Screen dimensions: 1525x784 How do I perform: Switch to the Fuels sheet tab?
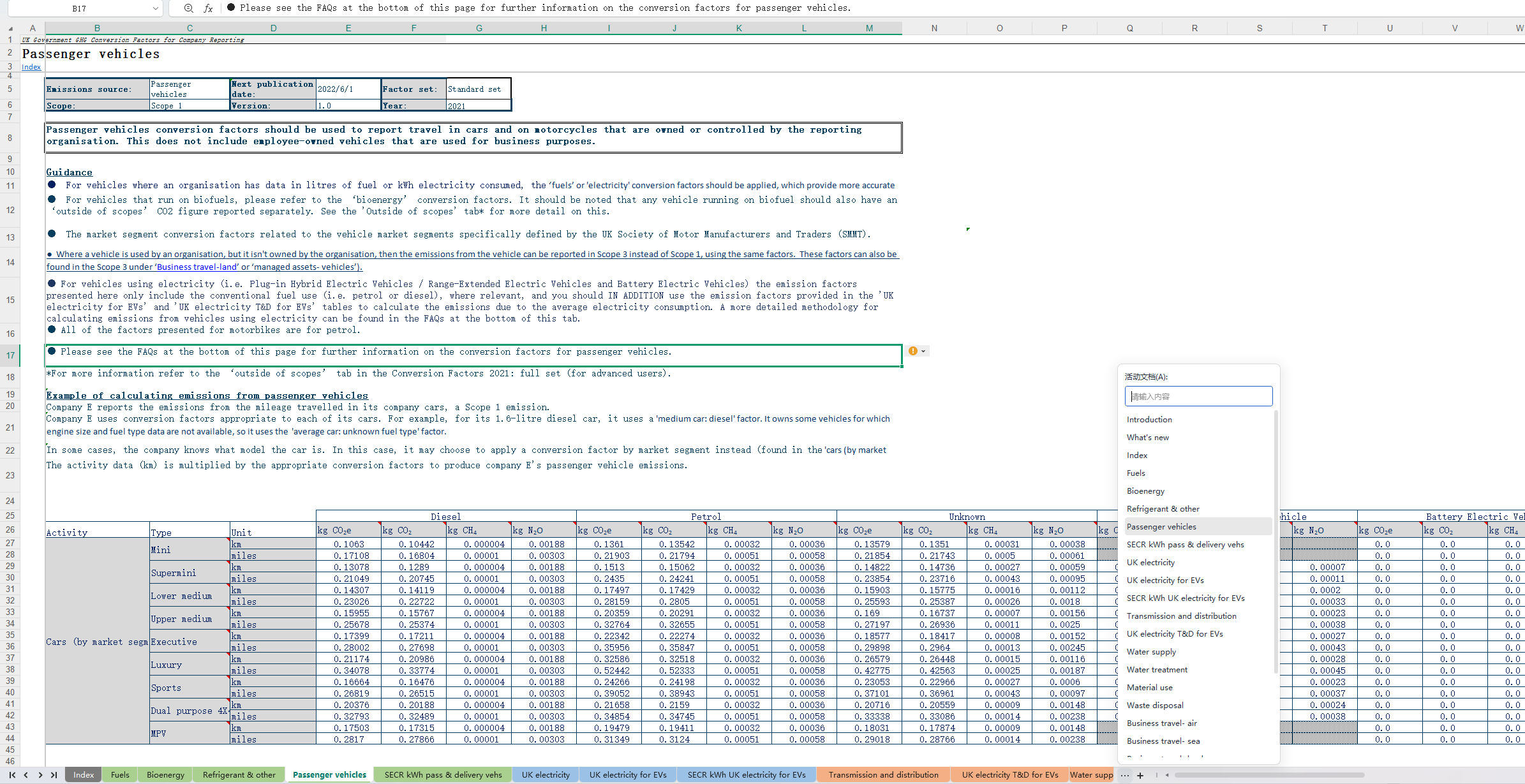120,775
